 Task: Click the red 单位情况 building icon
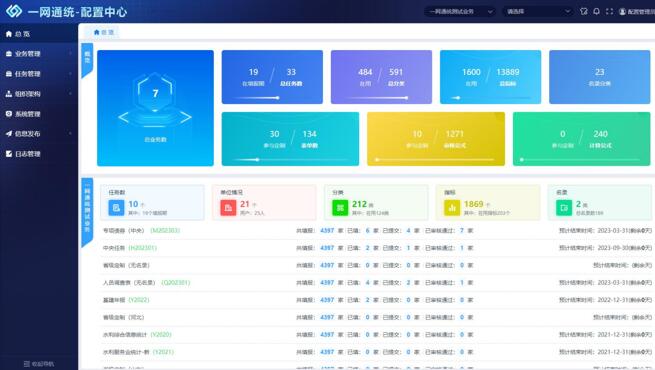tap(228, 208)
